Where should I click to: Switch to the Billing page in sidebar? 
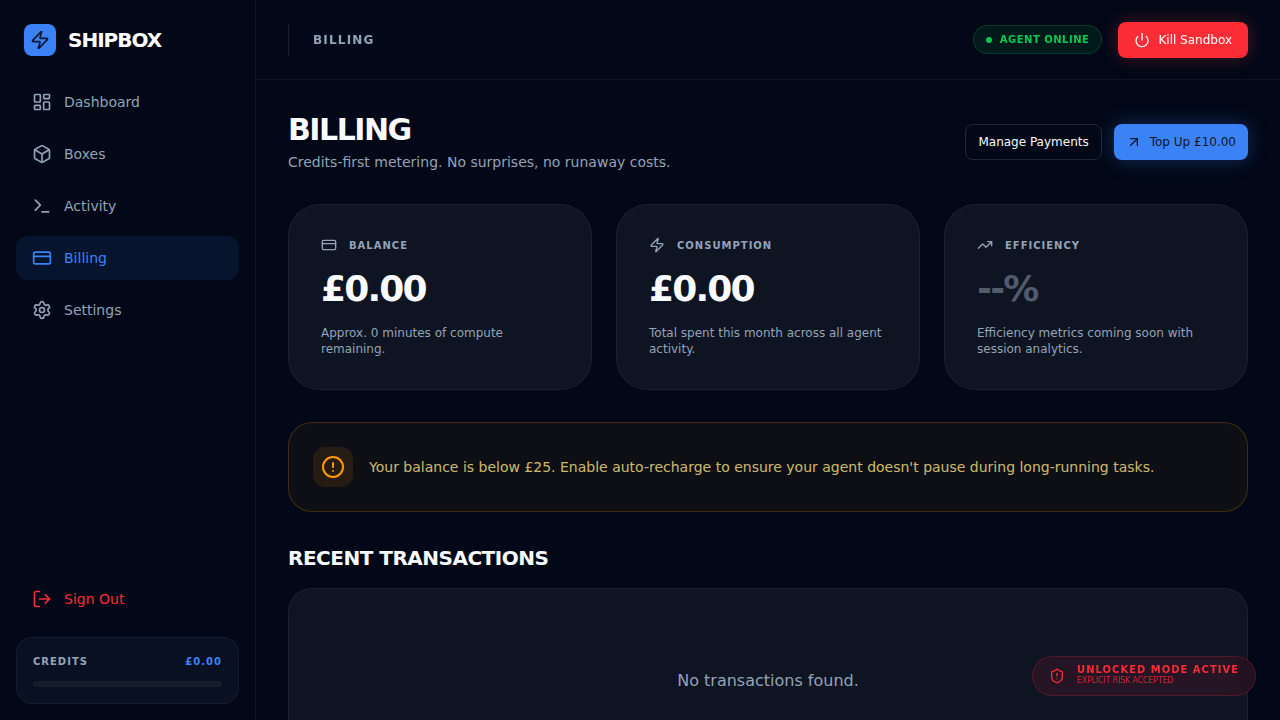(85, 257)
